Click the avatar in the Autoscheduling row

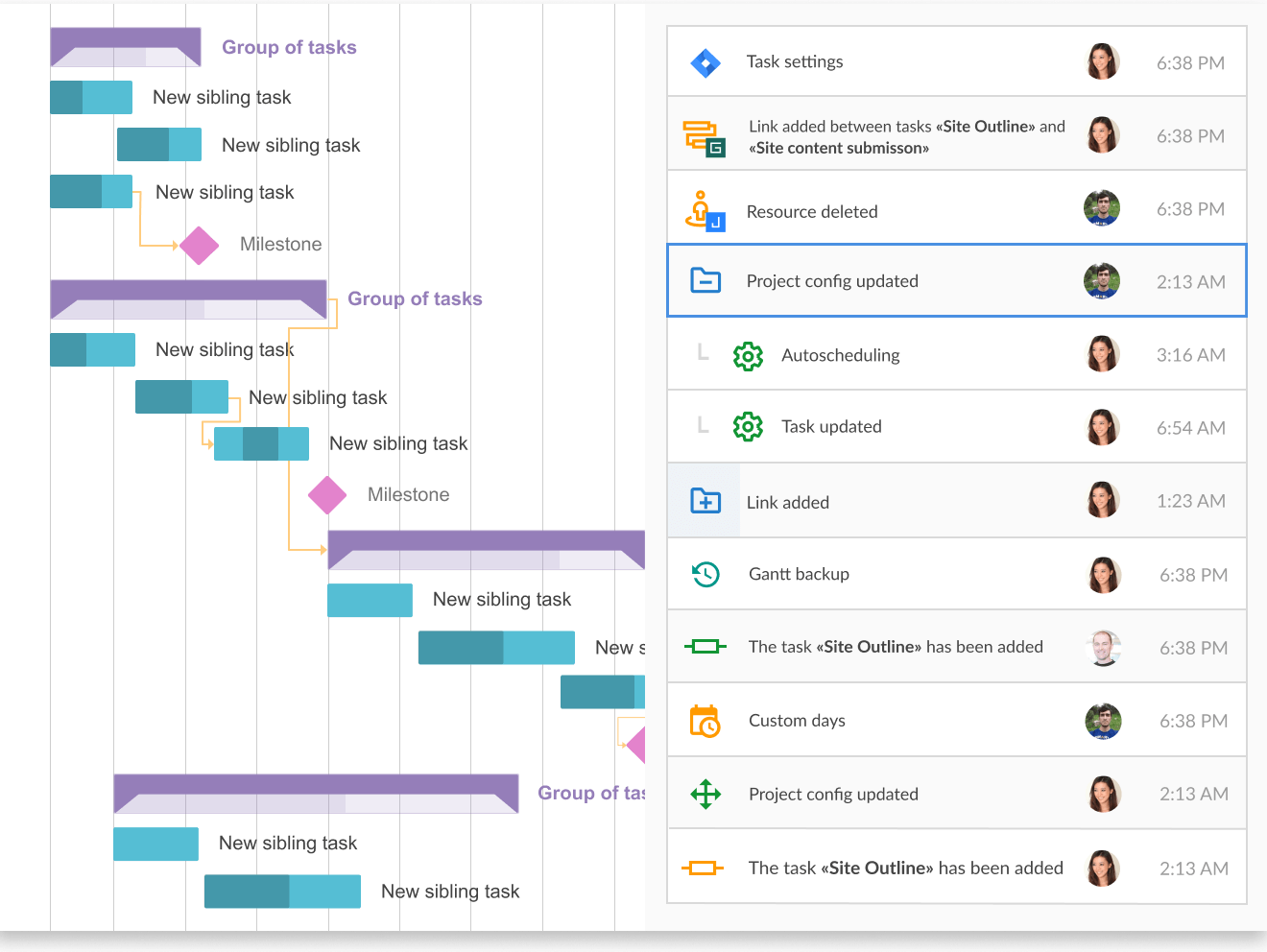pos(1103,354)
